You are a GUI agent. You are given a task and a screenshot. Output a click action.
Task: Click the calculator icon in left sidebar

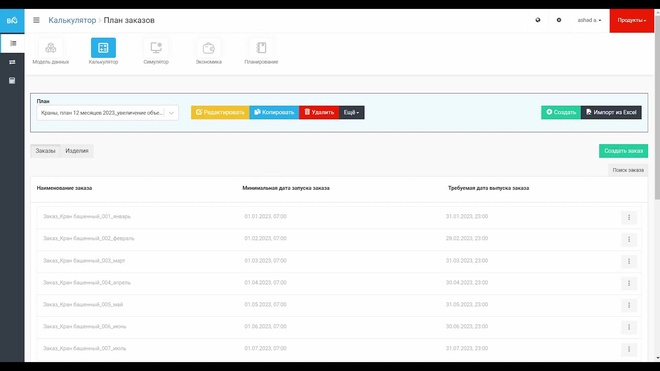point(12,80)
